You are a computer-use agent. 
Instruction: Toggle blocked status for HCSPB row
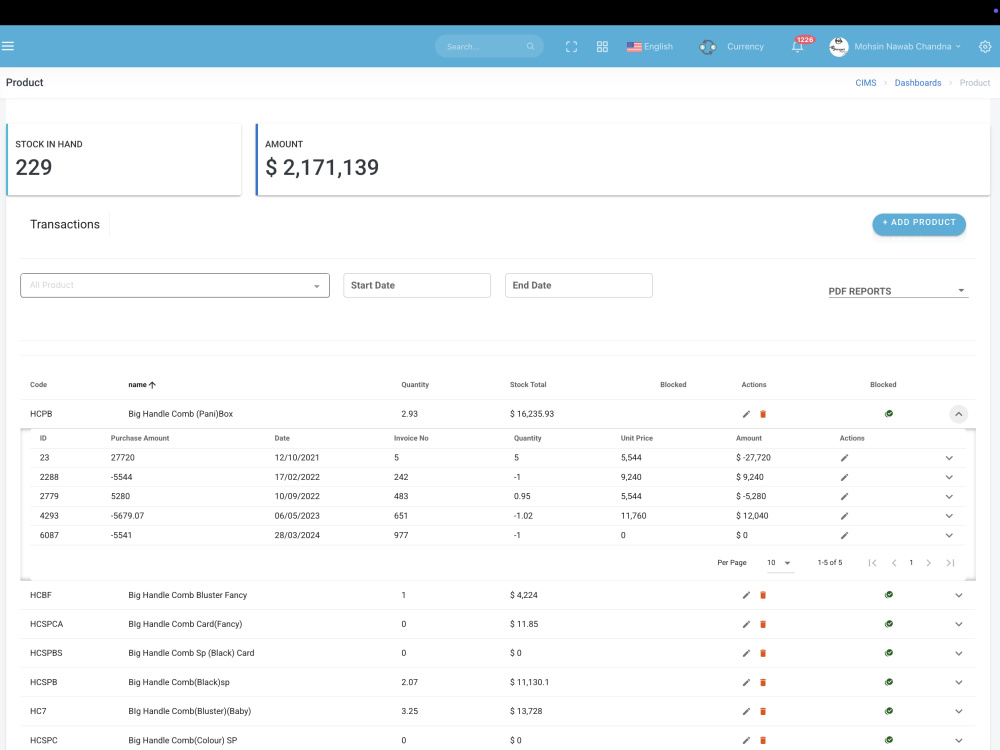888,682
